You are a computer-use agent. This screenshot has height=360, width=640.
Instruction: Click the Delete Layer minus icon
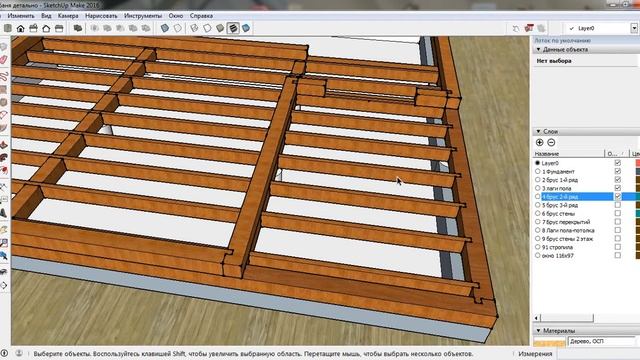coord(551,142)
